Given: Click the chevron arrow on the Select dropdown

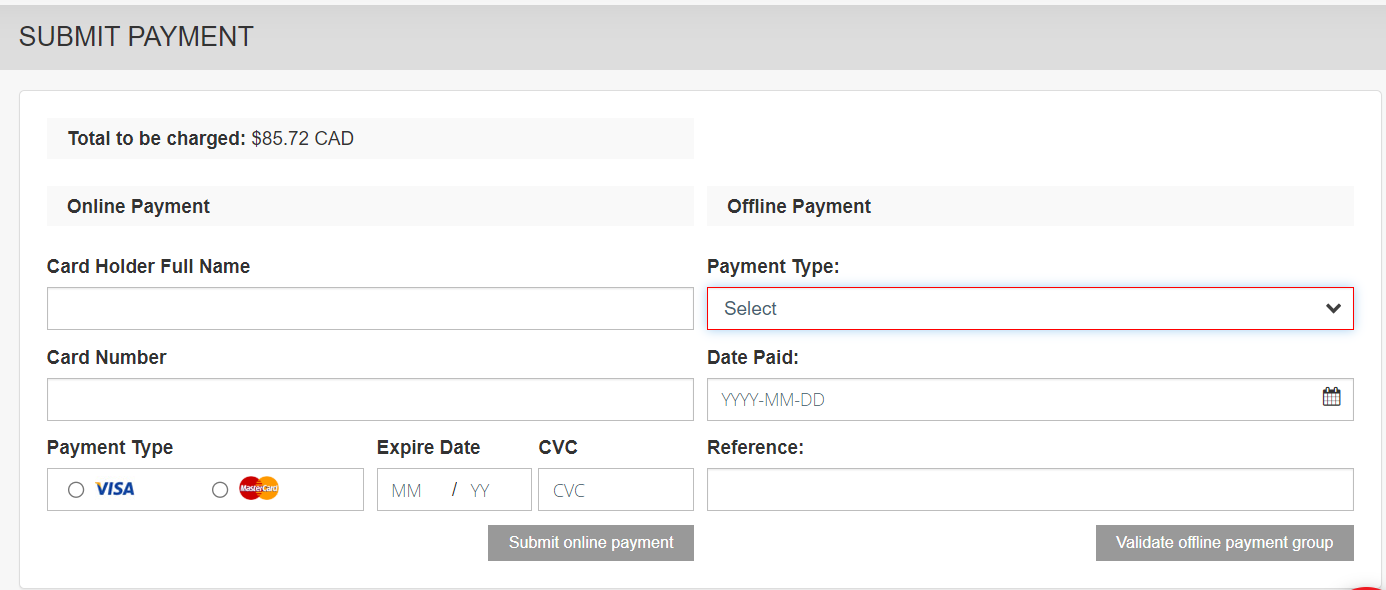Looking at the screenshot, I should tap(1332, 309).
